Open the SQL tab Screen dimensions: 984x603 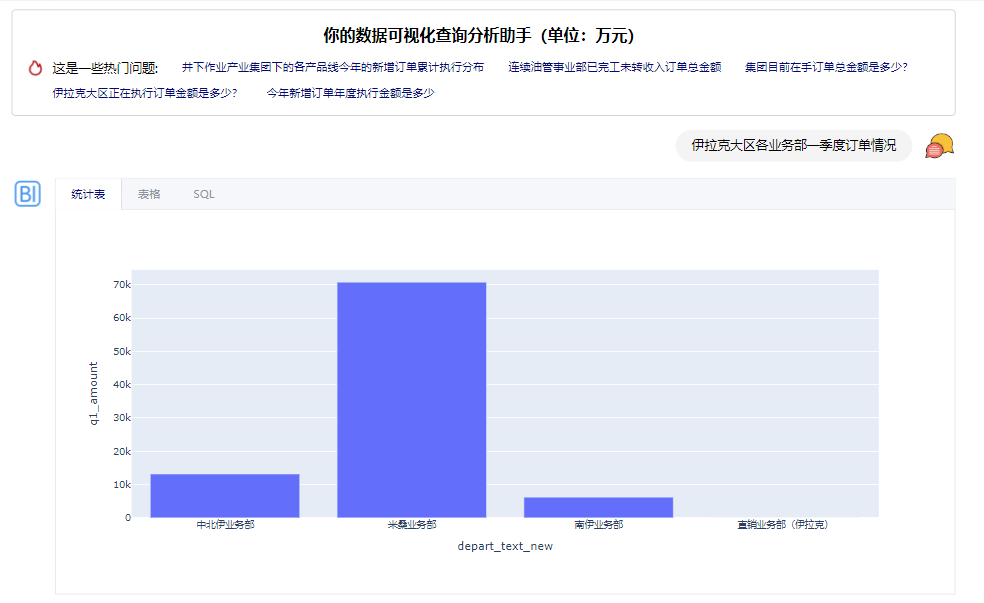click(x=204, y=194)
